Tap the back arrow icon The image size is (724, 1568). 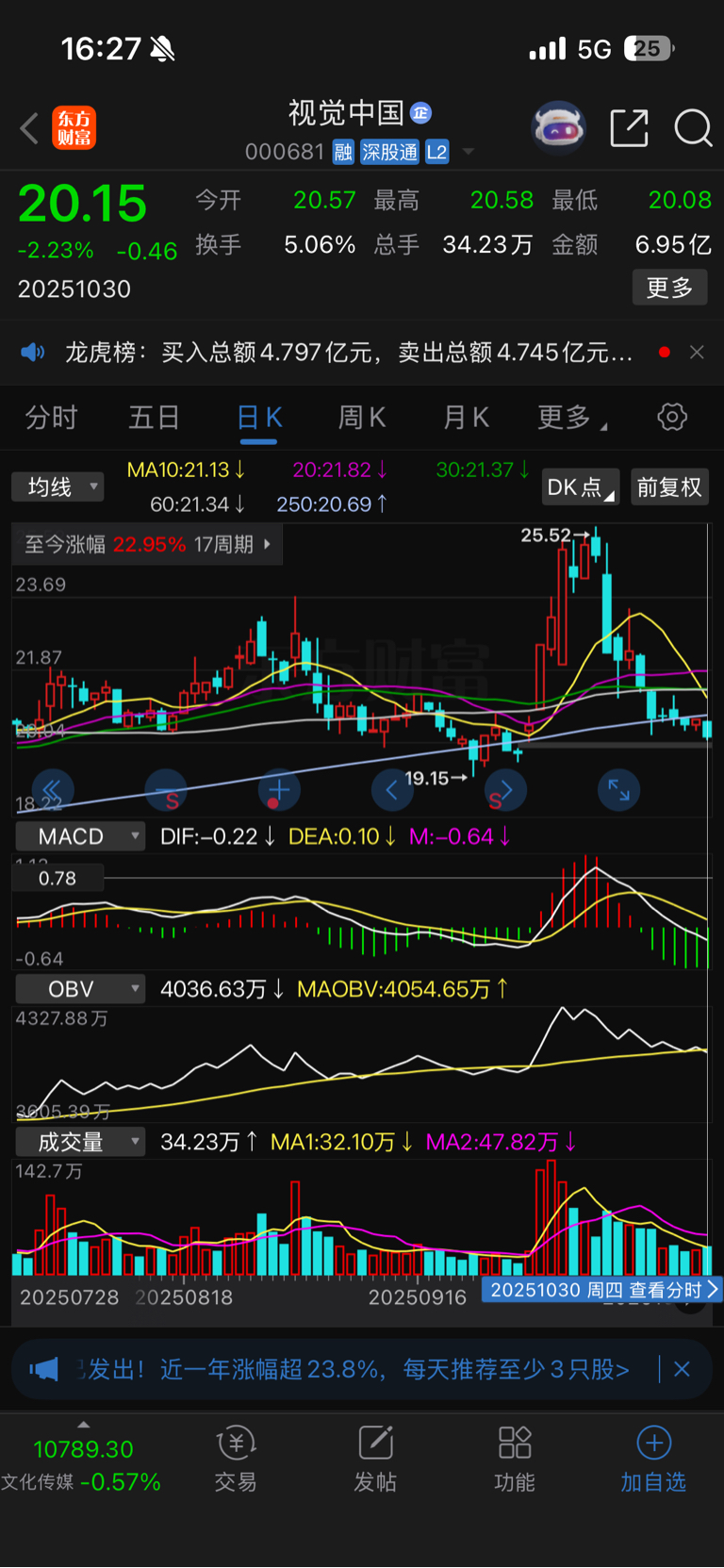[x=29, y=128]
